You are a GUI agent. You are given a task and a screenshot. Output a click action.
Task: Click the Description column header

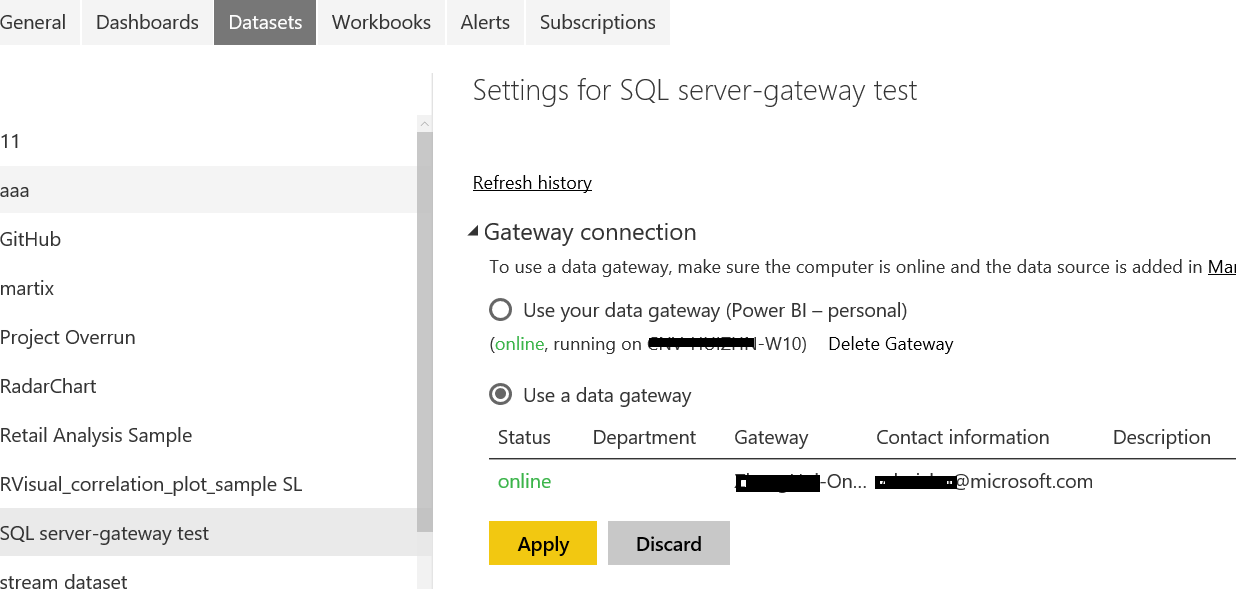1162,437
